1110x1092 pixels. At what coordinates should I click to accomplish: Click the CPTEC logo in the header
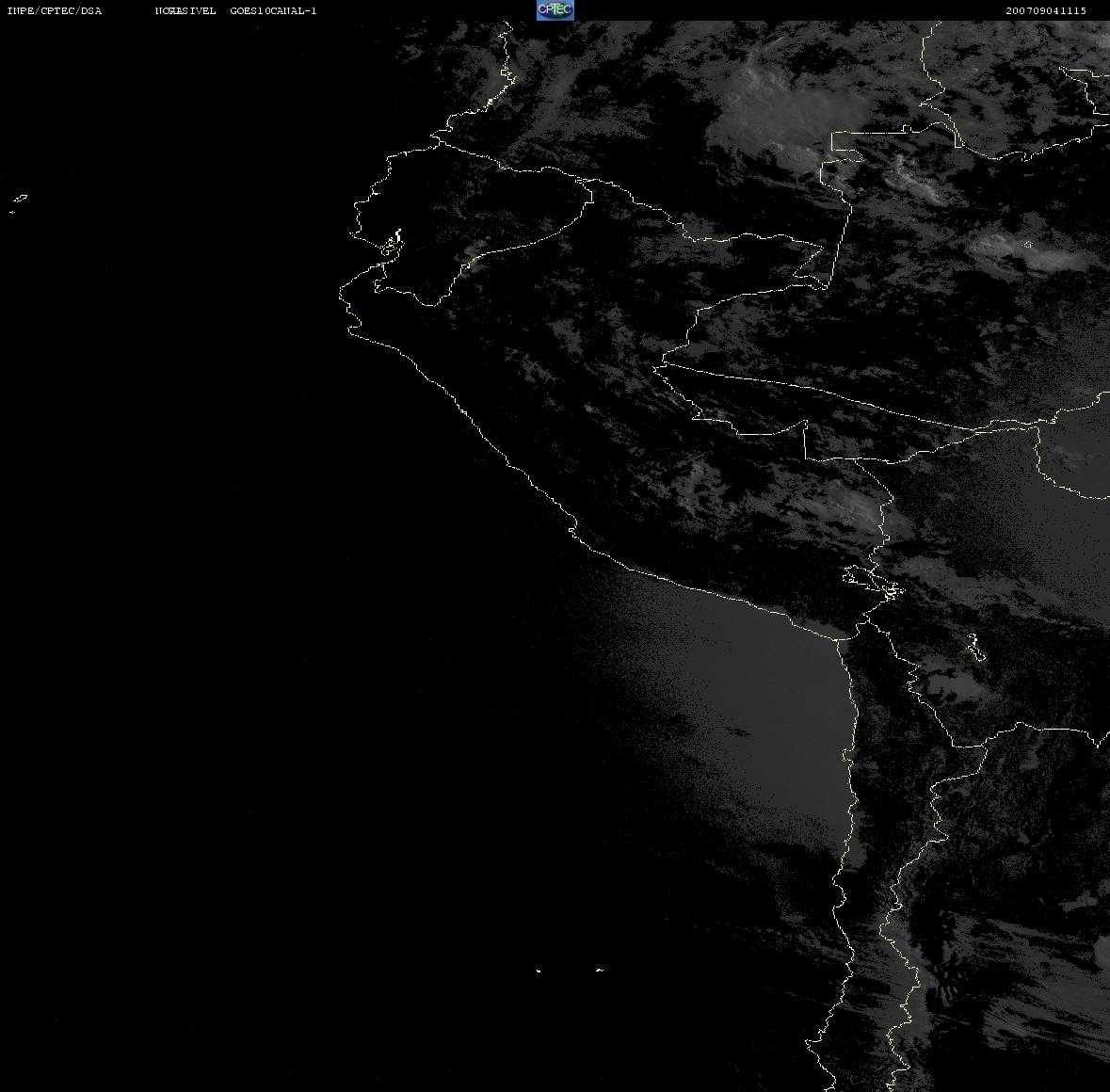(555, 10)
